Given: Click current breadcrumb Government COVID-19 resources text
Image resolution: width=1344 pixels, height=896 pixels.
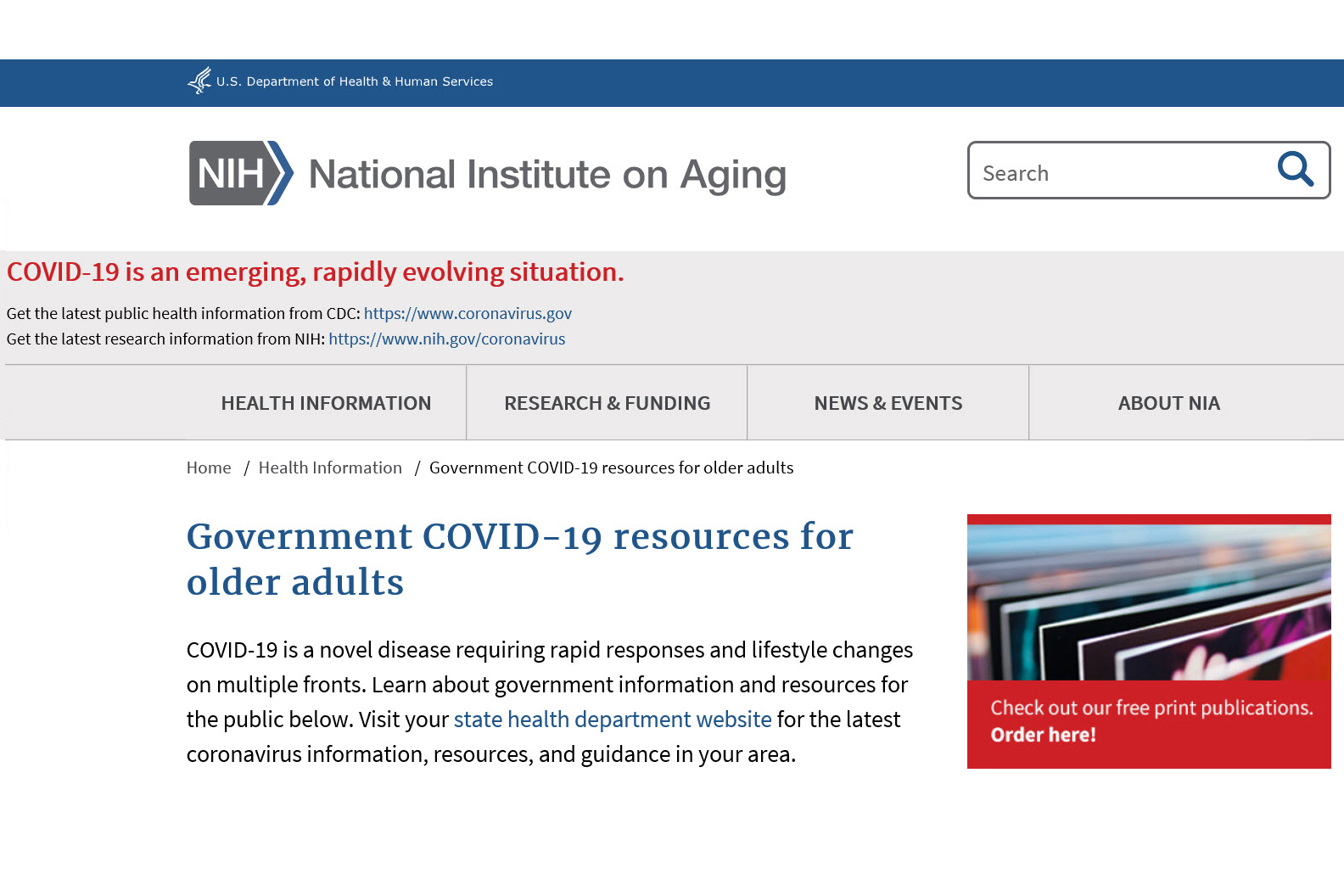Looking at the screenshot, I should 612,468.
